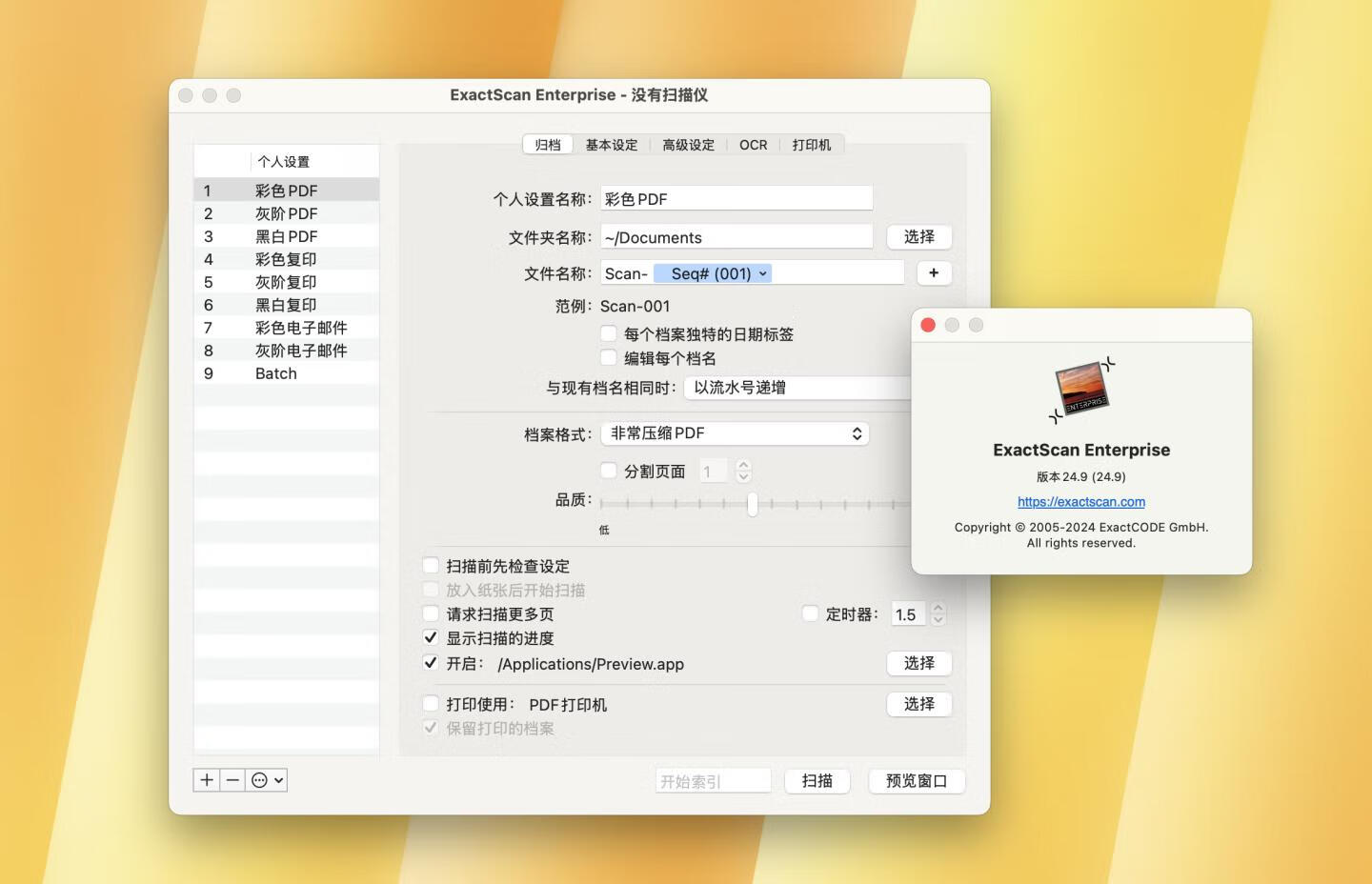Switch to the 归档 tab
The width and height of the screenshot is (1372, 884).
(x=548, y=145)
